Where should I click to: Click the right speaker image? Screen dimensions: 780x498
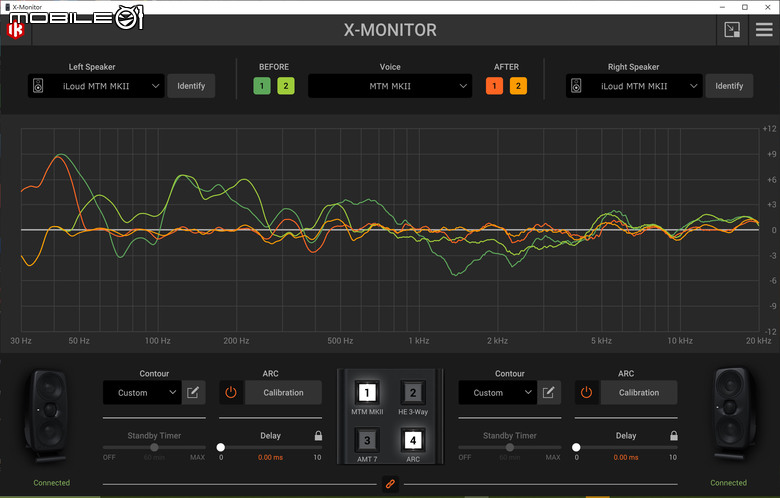click(733, 414)
